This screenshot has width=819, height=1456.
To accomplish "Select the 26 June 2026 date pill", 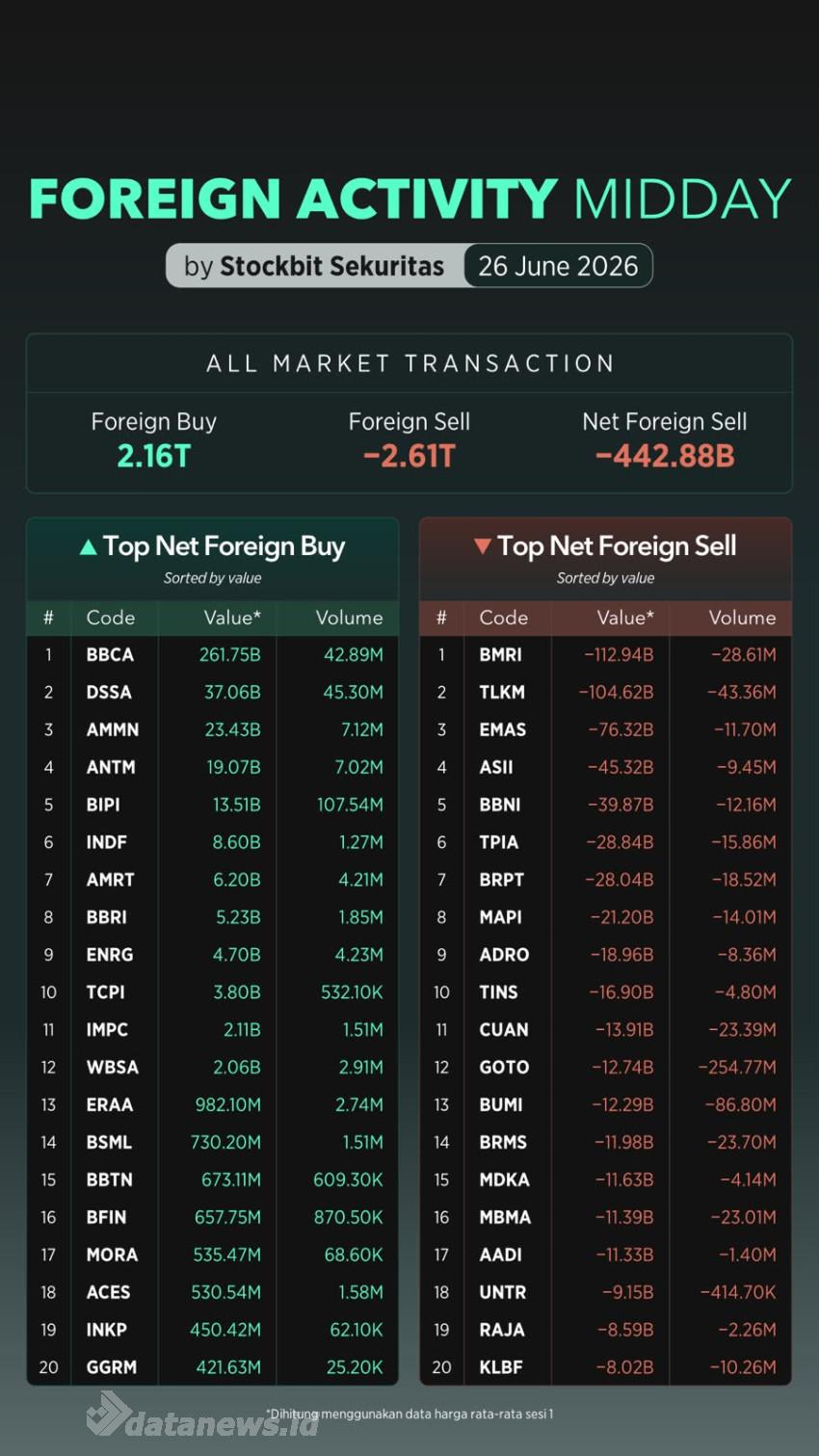I will click(x=558, y=266).
